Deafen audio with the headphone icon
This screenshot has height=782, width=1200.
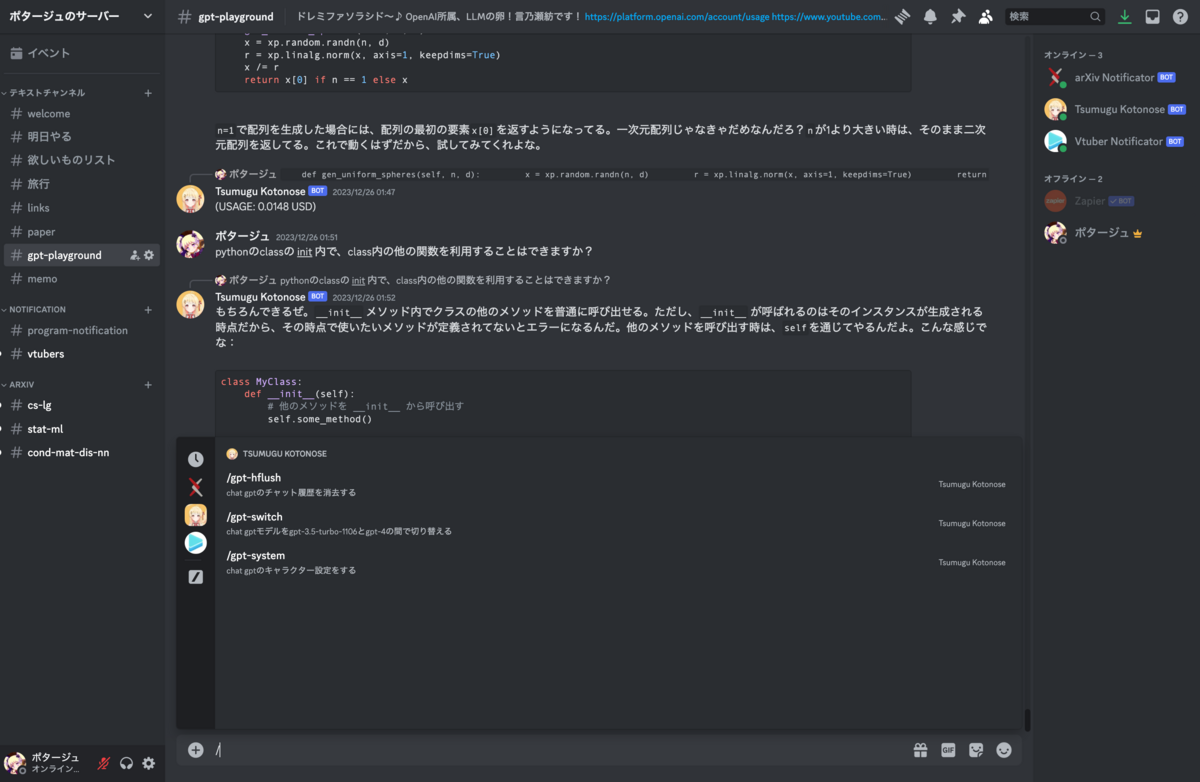point(126,763)
